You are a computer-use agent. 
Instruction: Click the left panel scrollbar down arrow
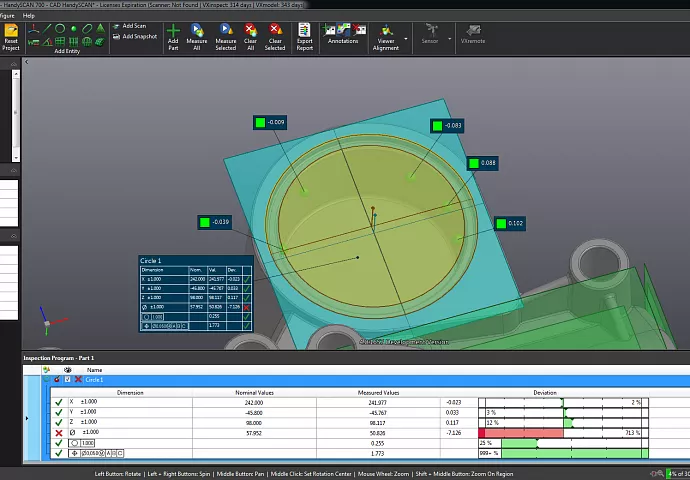[16, 158]
